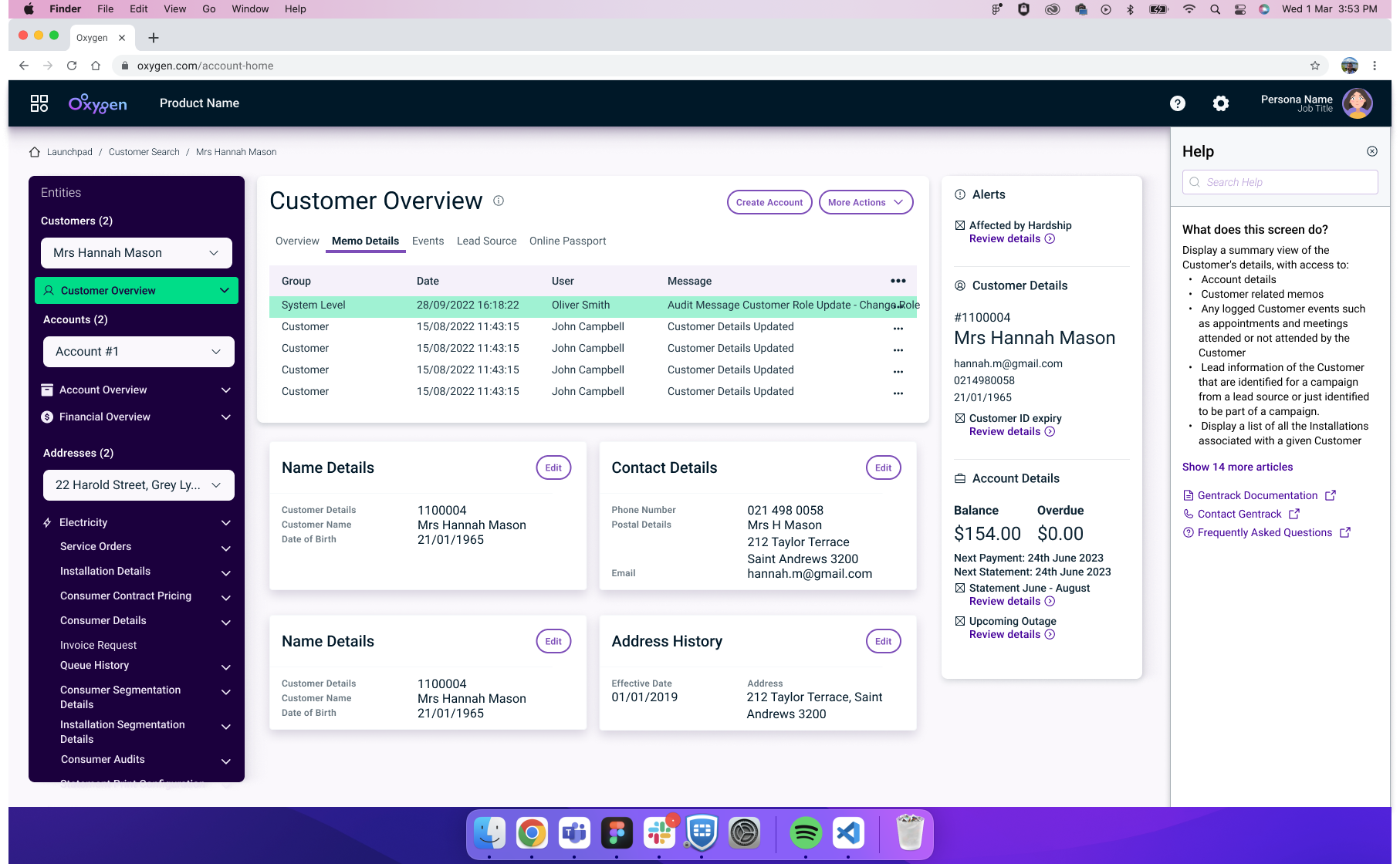Click the Create Account button
1400x864 pixels.
point(769,202)
